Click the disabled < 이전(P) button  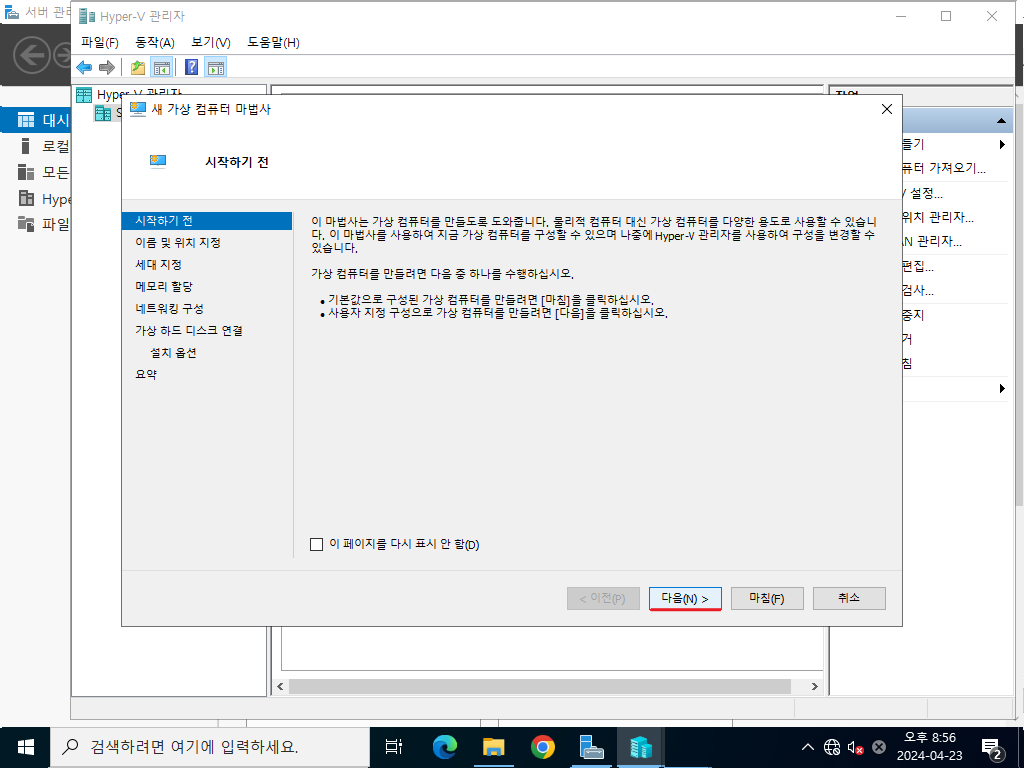coord(603,598)
